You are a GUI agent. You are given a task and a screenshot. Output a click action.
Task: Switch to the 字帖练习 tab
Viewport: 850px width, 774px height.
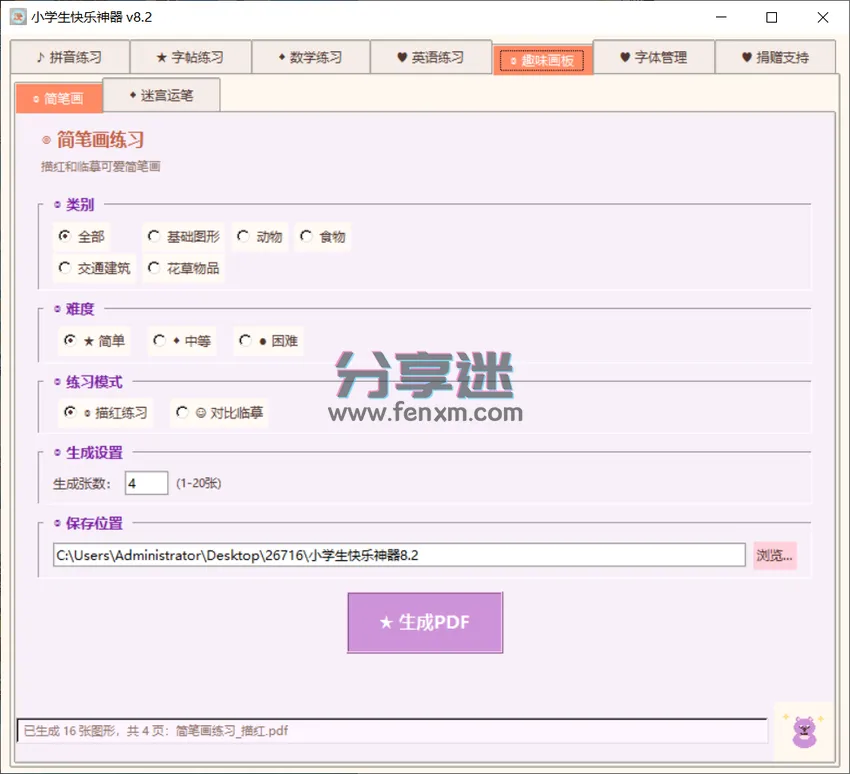point(190,57)
